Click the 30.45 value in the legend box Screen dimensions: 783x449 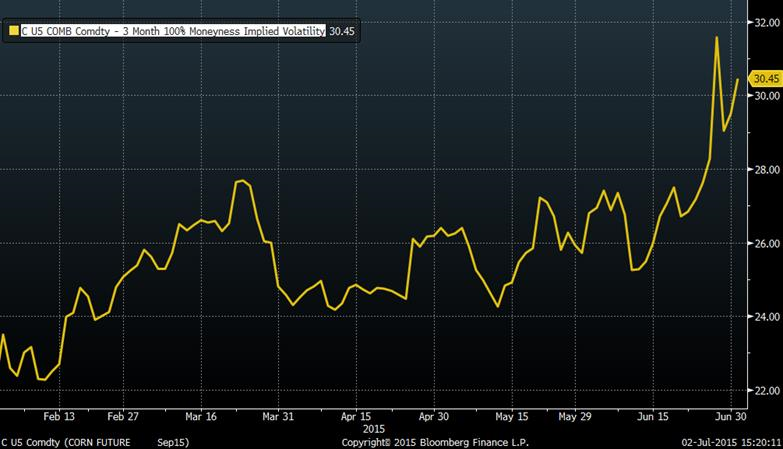point(342,32)
